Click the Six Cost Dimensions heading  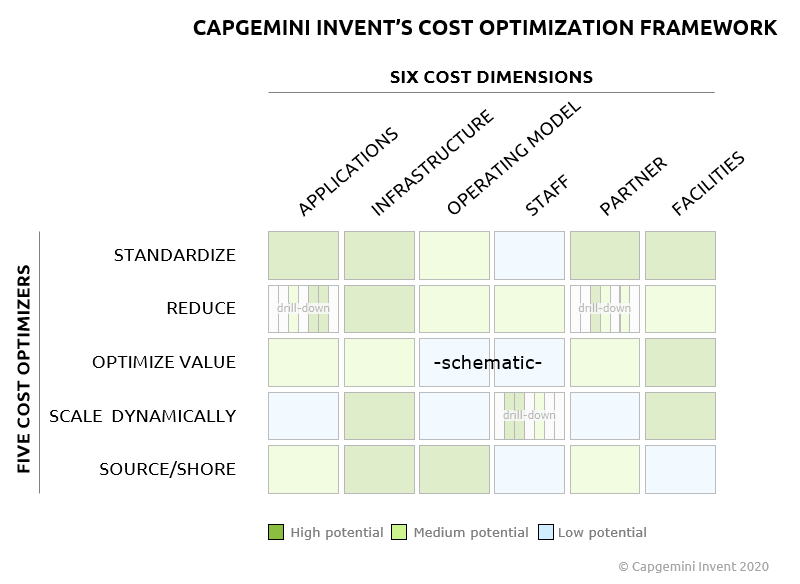tap(491, 77)
